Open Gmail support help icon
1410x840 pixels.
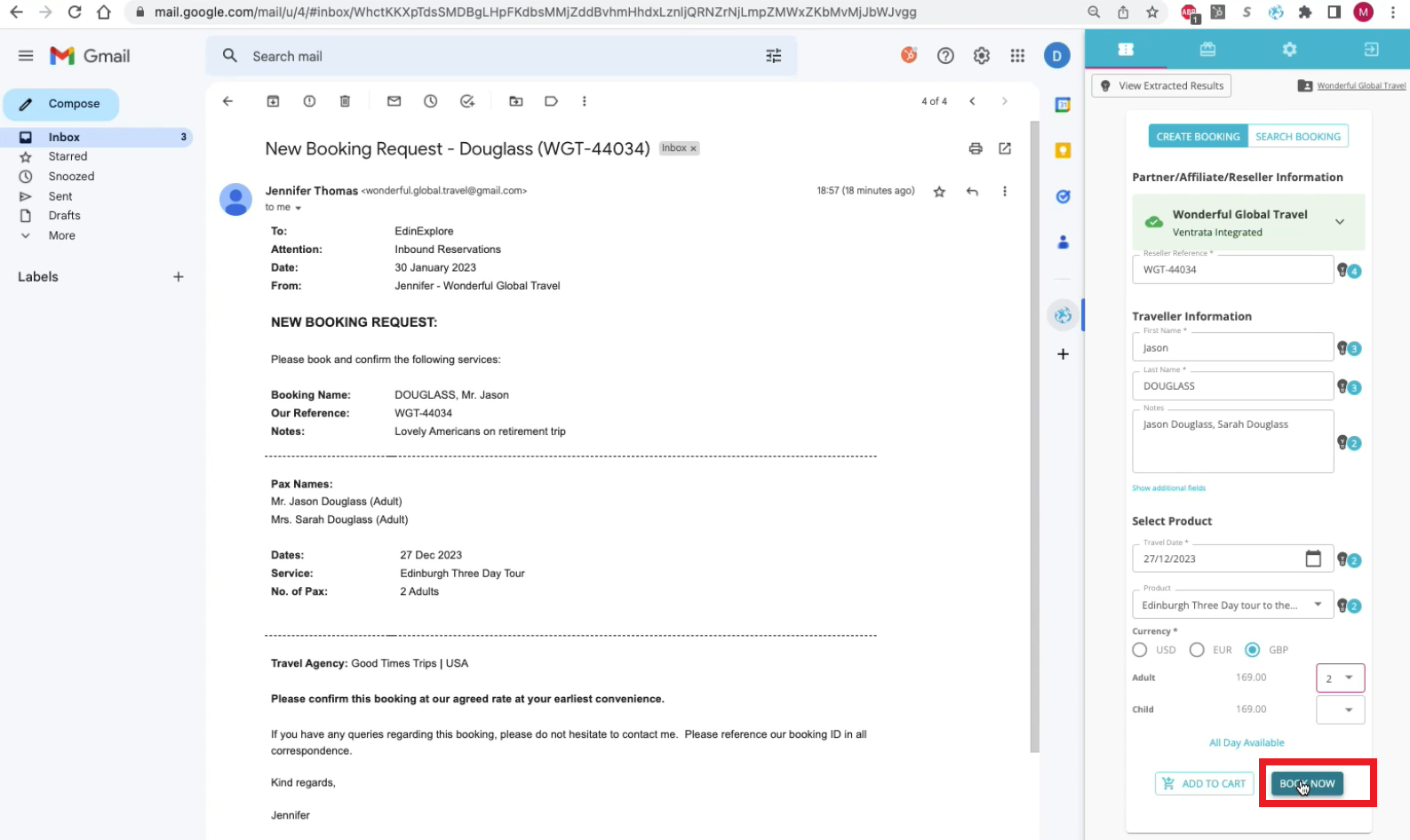click(x=945, y=56)
